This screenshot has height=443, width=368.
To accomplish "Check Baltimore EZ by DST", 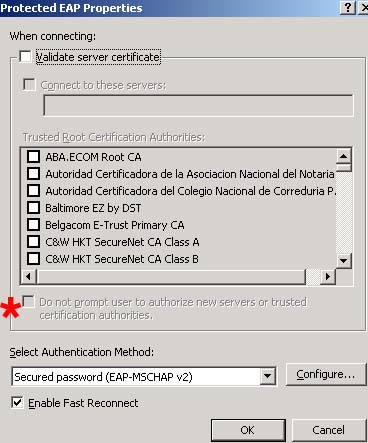I will point(33,207).
